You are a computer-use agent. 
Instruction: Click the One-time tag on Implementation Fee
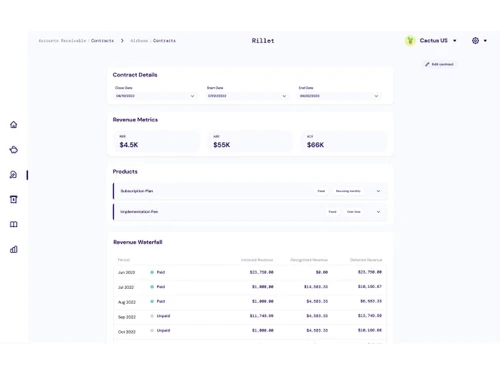point(354,212)
